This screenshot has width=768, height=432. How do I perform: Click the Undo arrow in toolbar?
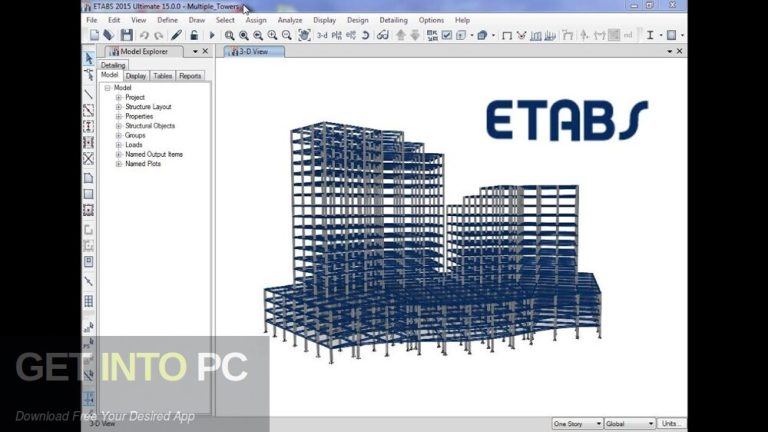coord(144,35)
